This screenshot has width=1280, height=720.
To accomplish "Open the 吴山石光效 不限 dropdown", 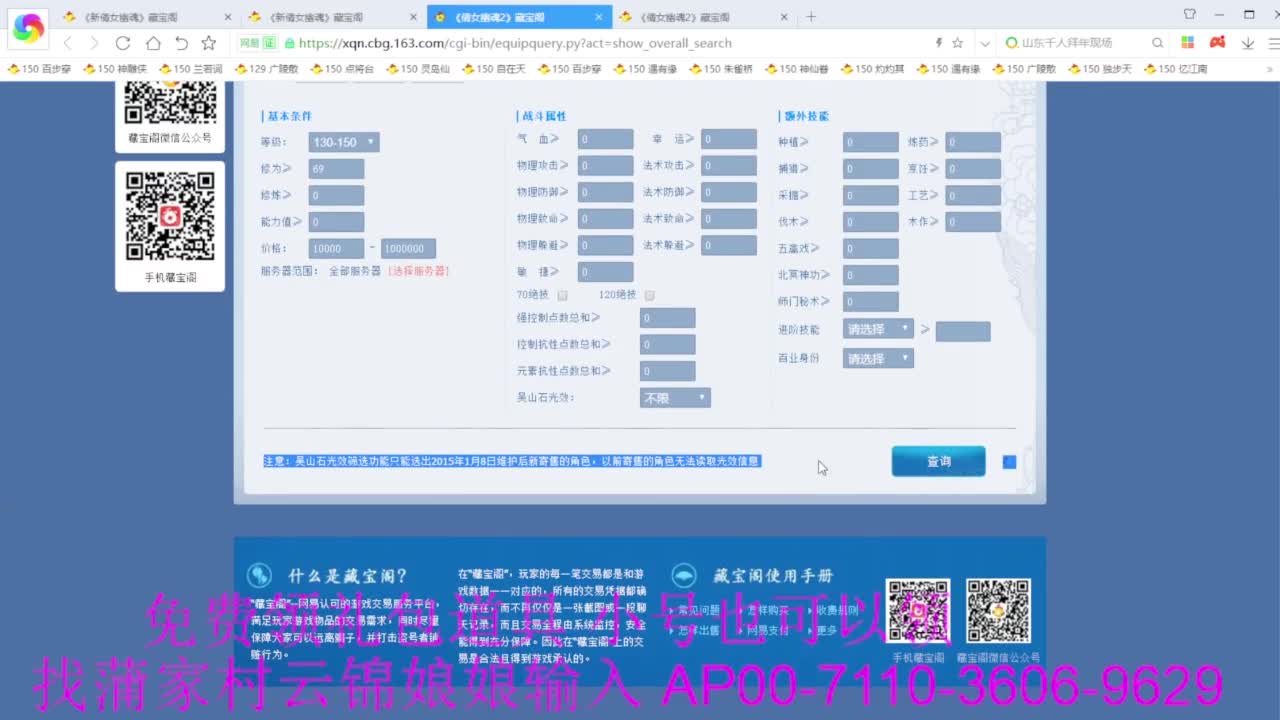I will click(x=675, y=397).
